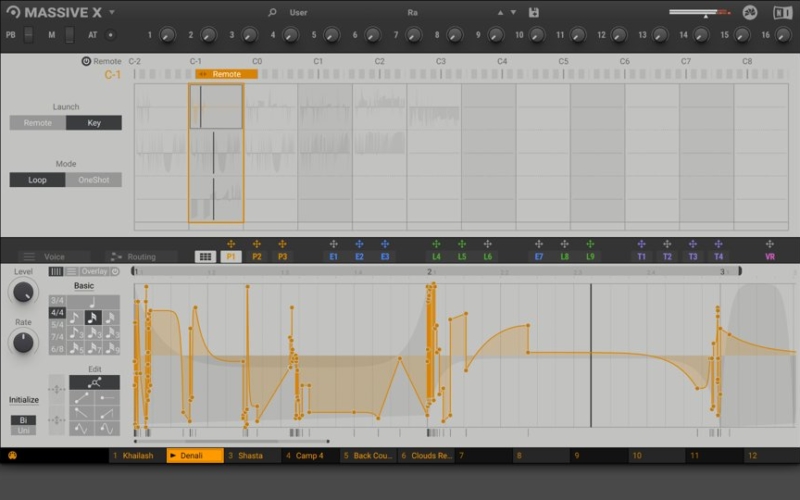Toggle the Remote power button
The width and height of the screenshot is (800, 500).
pos(86,61)
